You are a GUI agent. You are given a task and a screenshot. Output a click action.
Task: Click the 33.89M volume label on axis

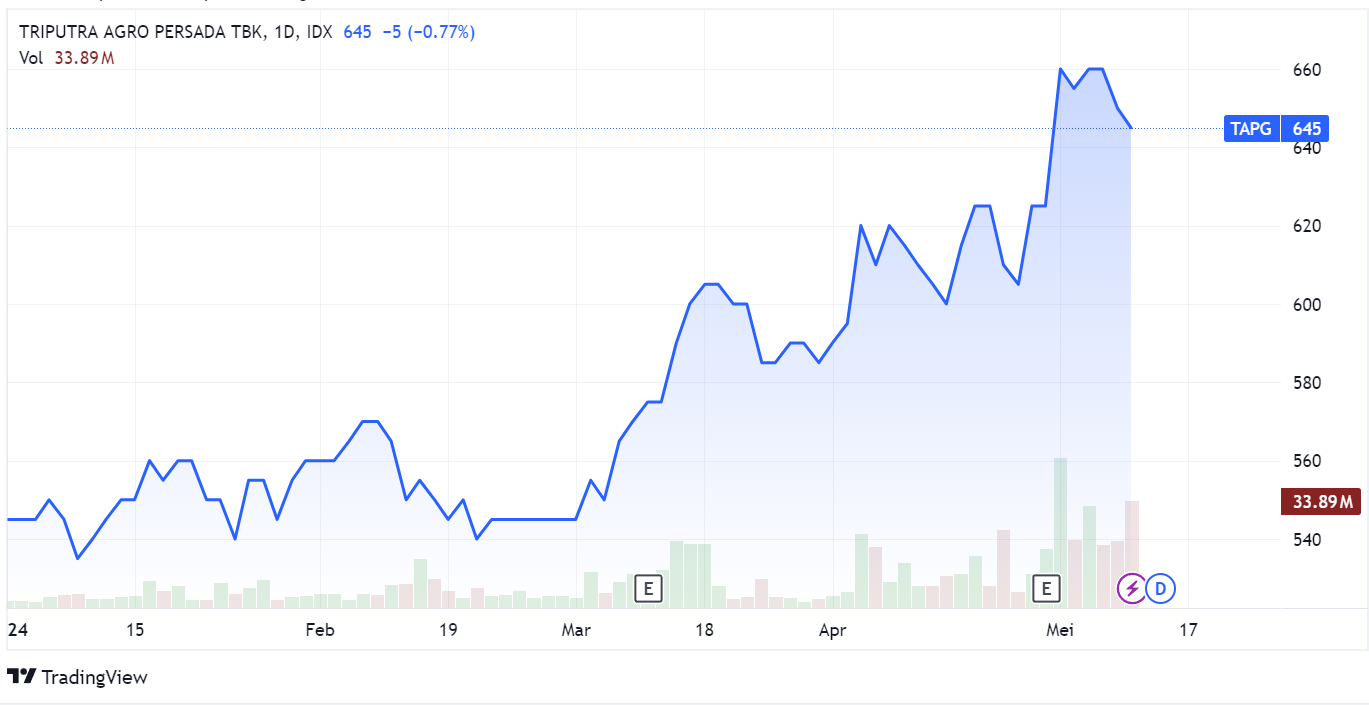(1321, 502)
